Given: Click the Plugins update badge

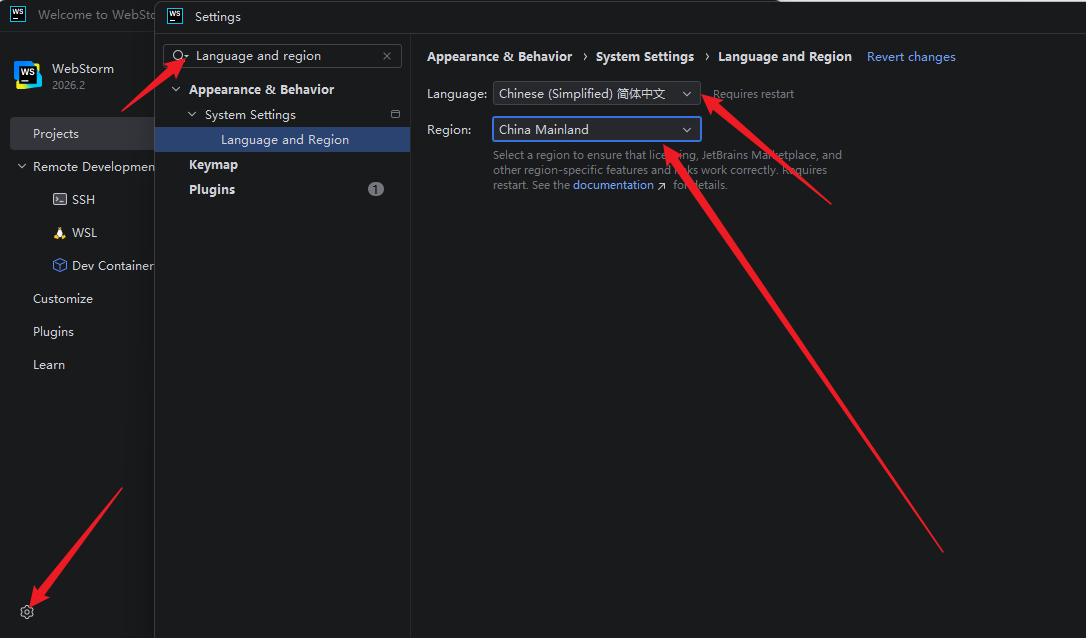Looking at the screenshot, I should [x=375, y=189].
